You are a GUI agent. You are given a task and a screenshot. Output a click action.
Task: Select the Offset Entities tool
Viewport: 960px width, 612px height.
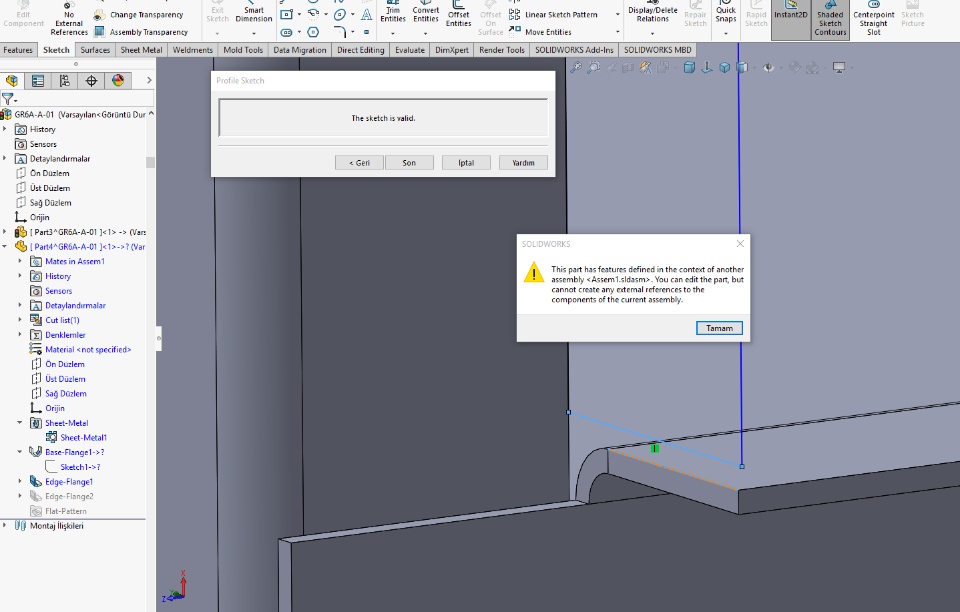(x=458, y=15)
